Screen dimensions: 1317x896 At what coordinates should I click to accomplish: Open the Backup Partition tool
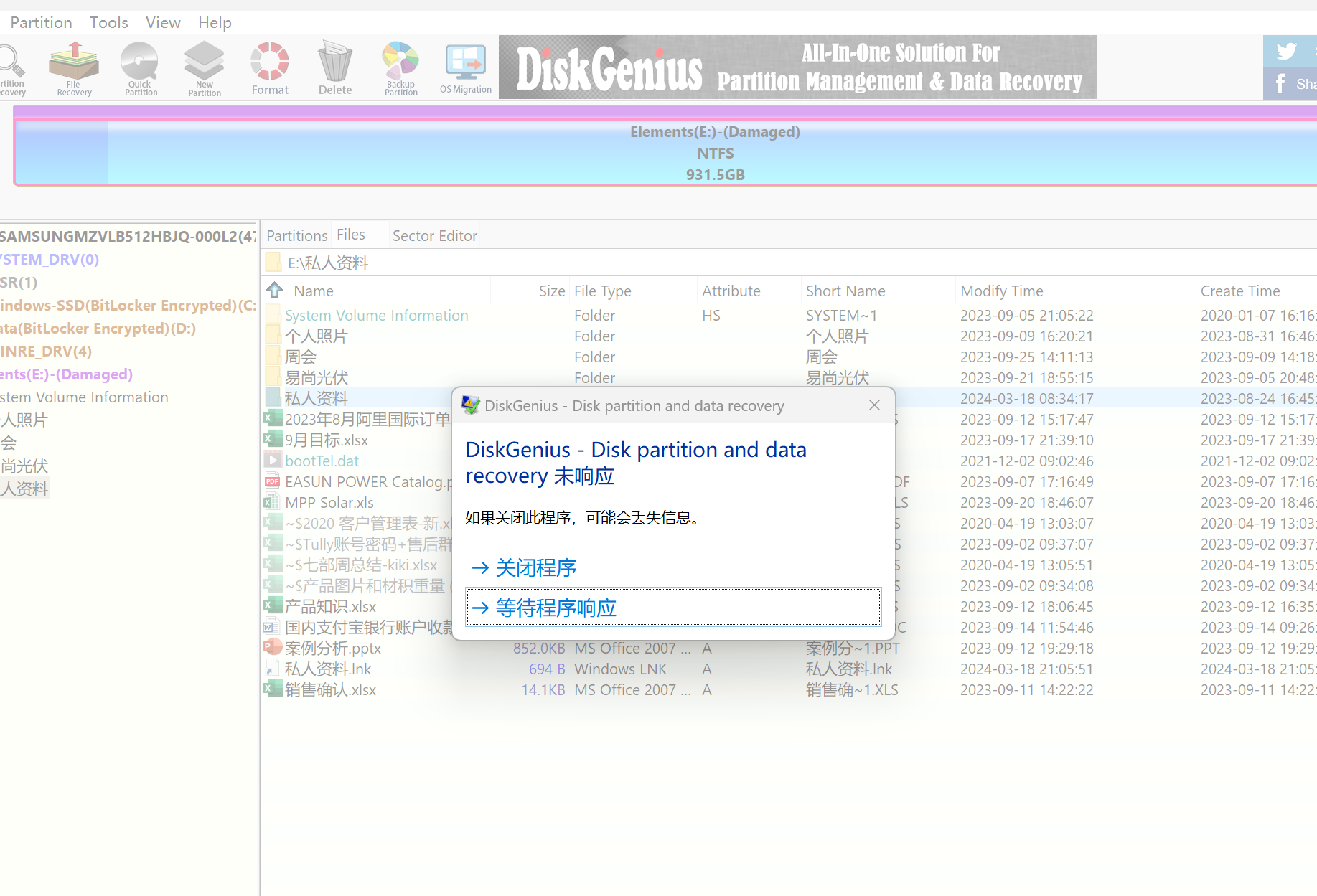pyautogui.click(x=400, y=69)
